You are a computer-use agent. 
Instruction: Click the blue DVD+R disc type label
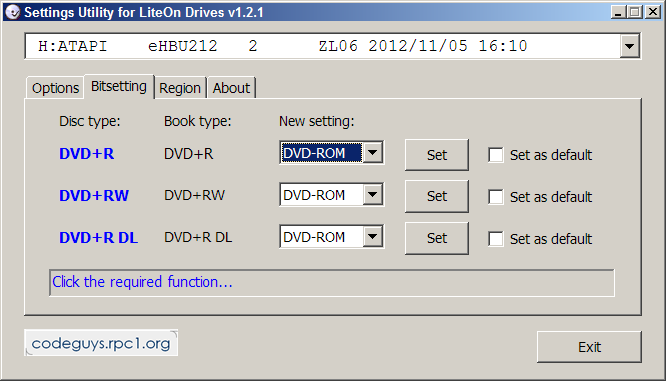tap(87, 154)
